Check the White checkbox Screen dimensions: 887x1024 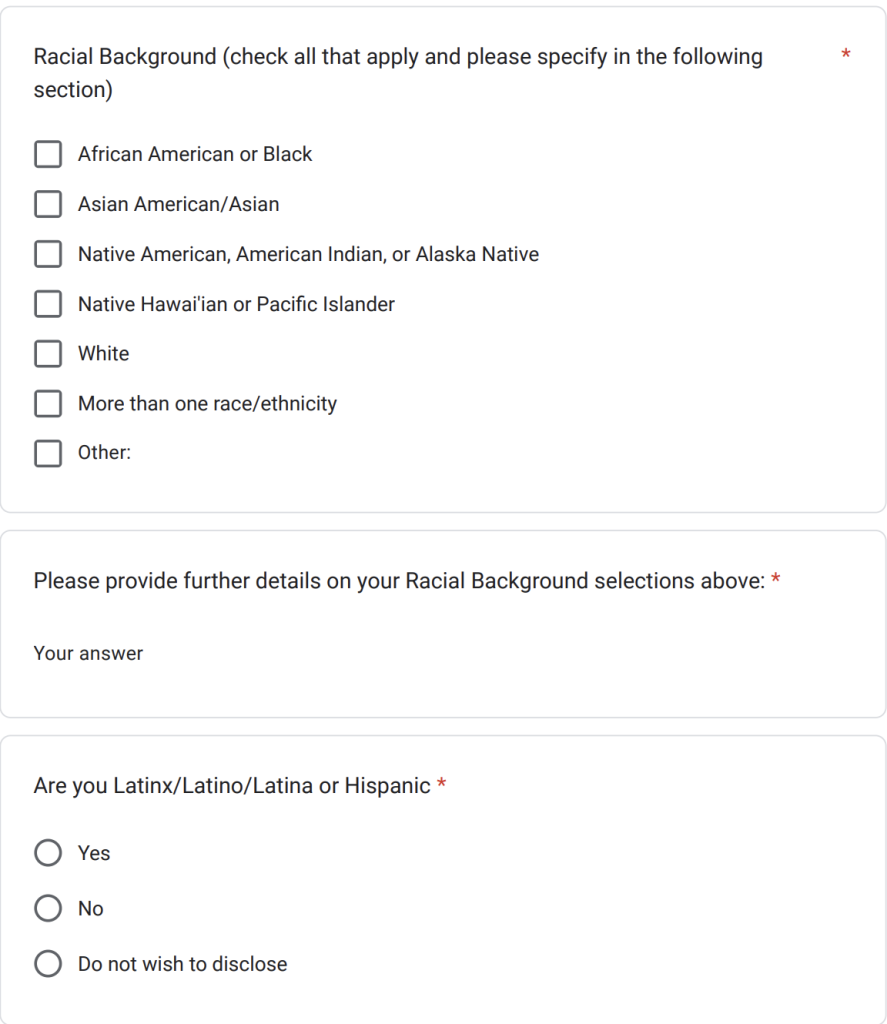pos(48,354)
